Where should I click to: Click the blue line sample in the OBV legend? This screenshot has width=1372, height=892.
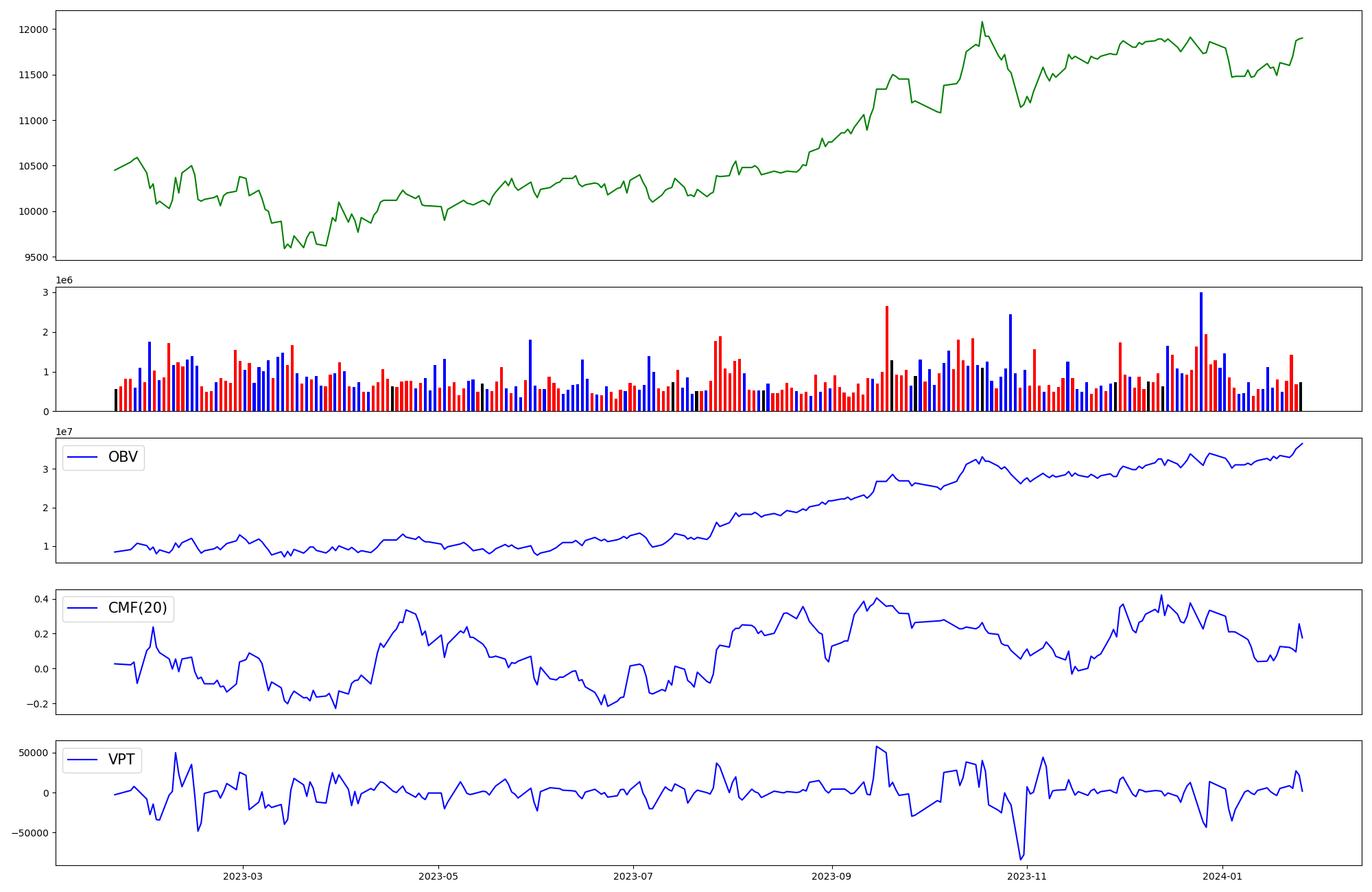tap(82, 458)
